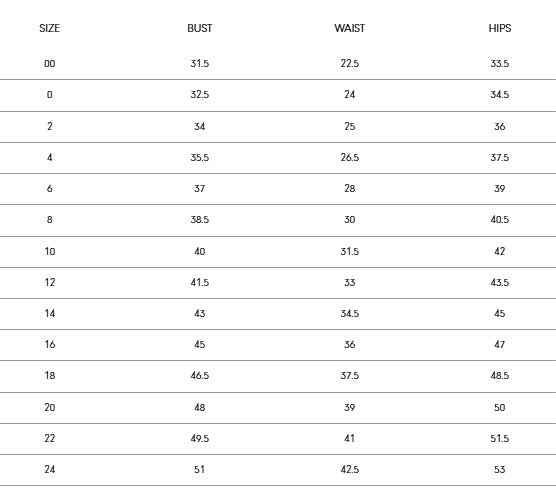Click the WAIST column header
This screenshot has width=556, height=504.
(x=350, y=28)
